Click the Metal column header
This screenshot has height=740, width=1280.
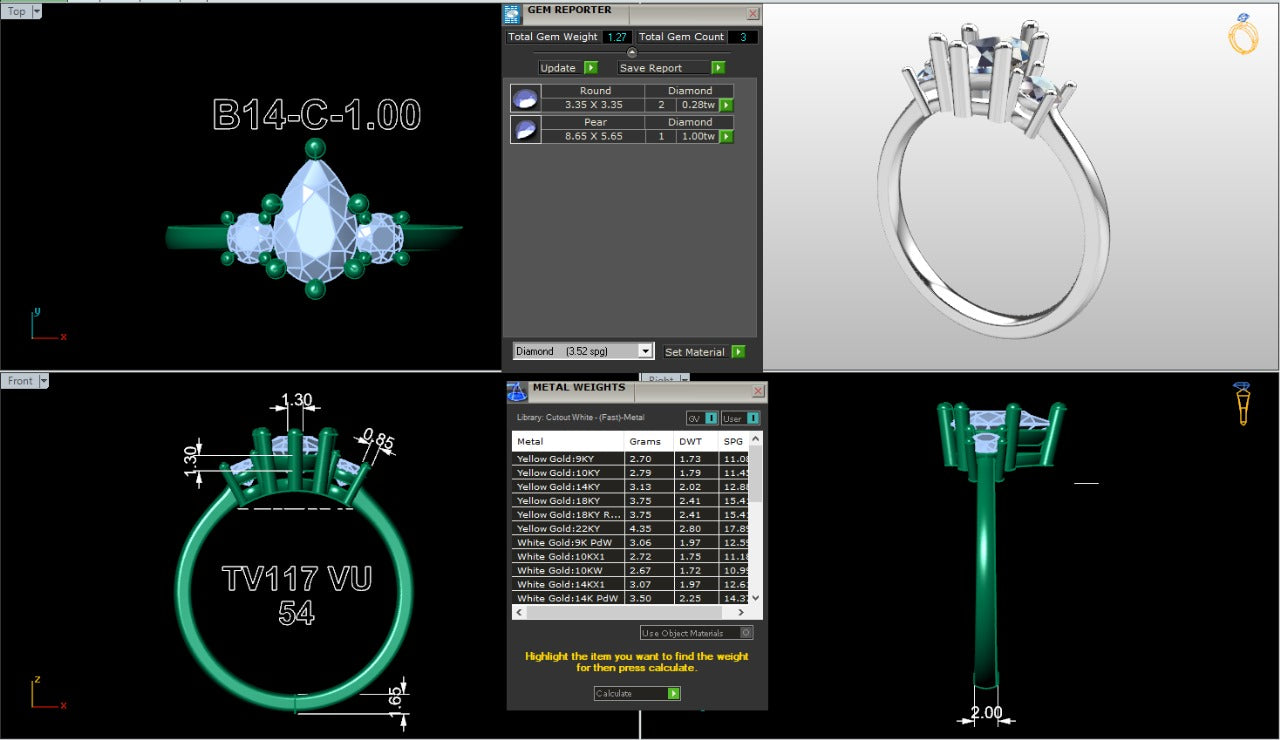click(x=568, y=441)
